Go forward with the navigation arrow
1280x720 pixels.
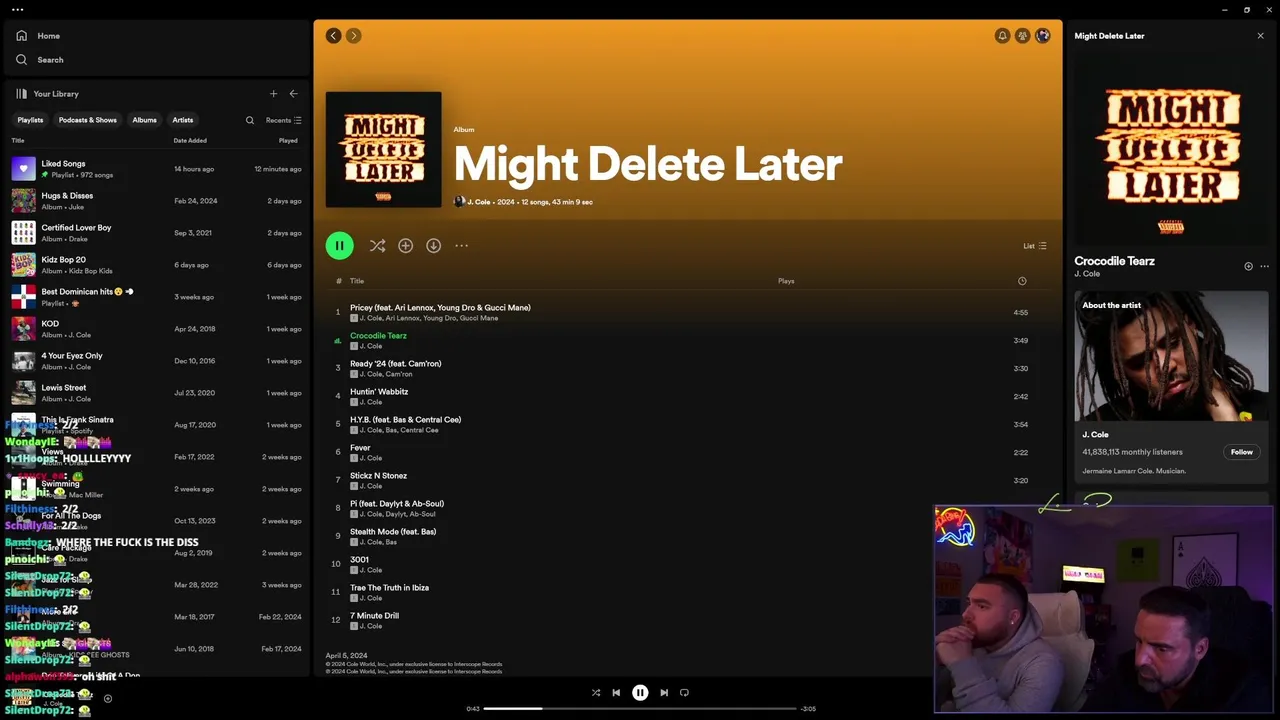tap(353, 36)
